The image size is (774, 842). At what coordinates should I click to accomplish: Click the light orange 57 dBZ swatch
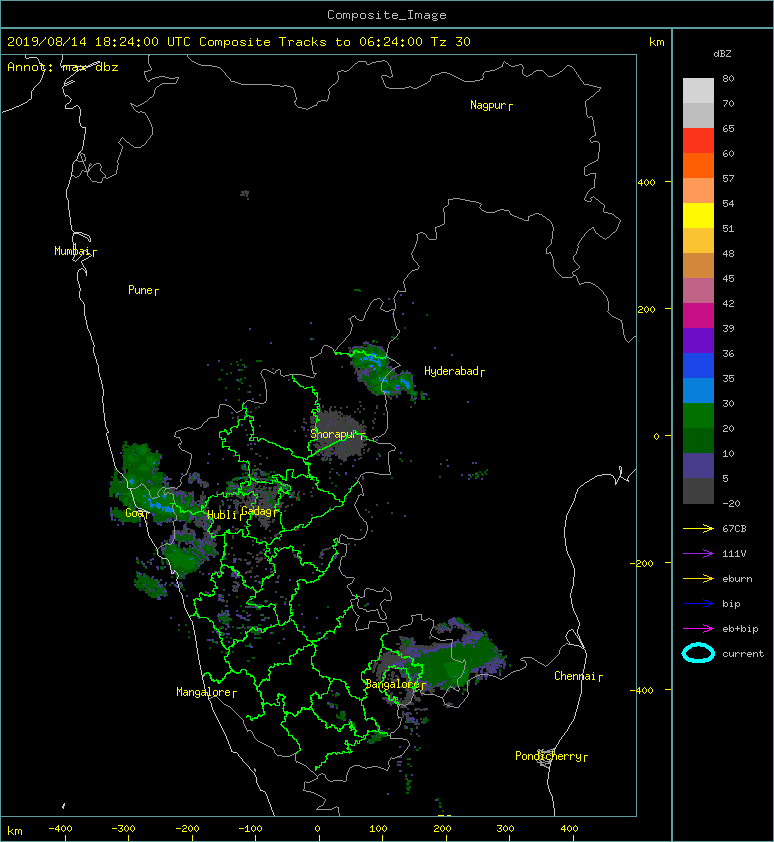tap(698, 190)
